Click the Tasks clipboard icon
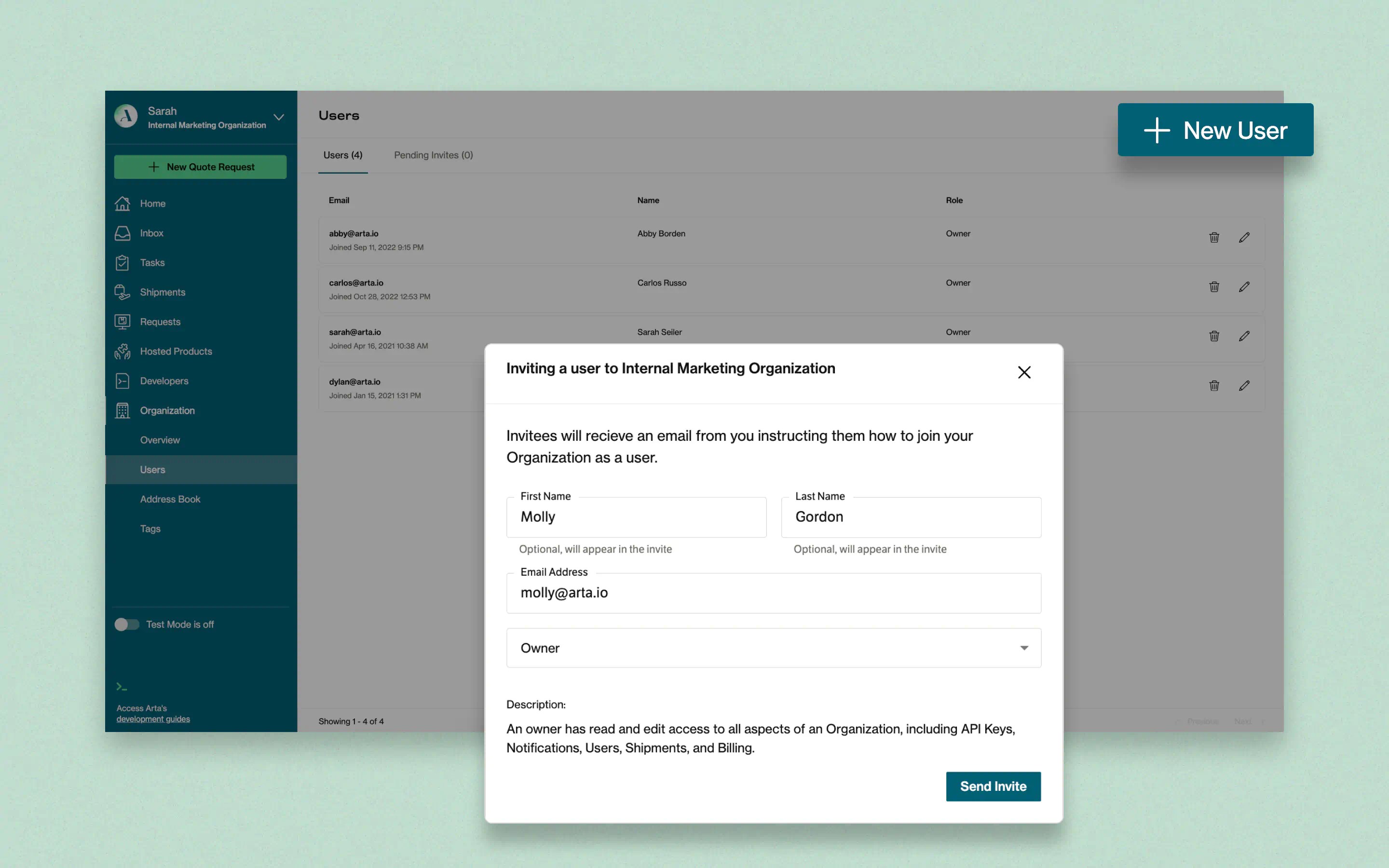The image size is (1389, 868). click(122, 262)
